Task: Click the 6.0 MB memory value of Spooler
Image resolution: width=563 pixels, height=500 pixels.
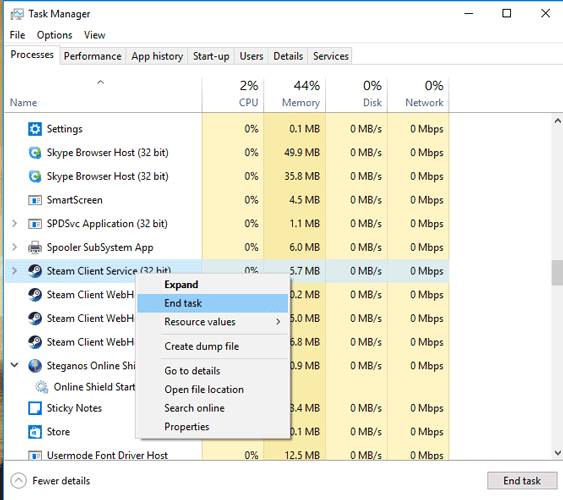Action: click(x=304, y=247)
